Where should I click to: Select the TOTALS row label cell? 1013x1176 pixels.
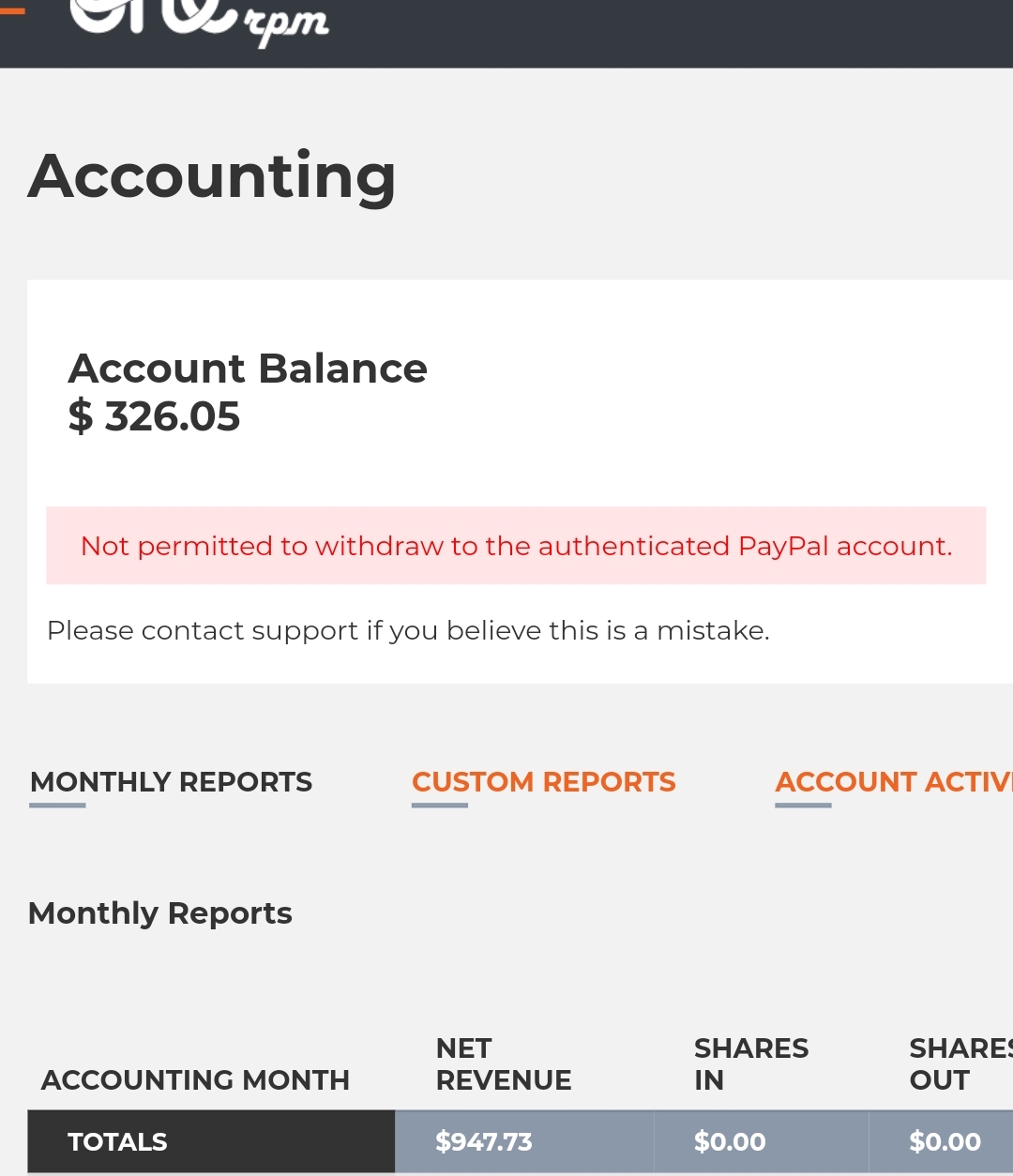[x=211, y=1141]
